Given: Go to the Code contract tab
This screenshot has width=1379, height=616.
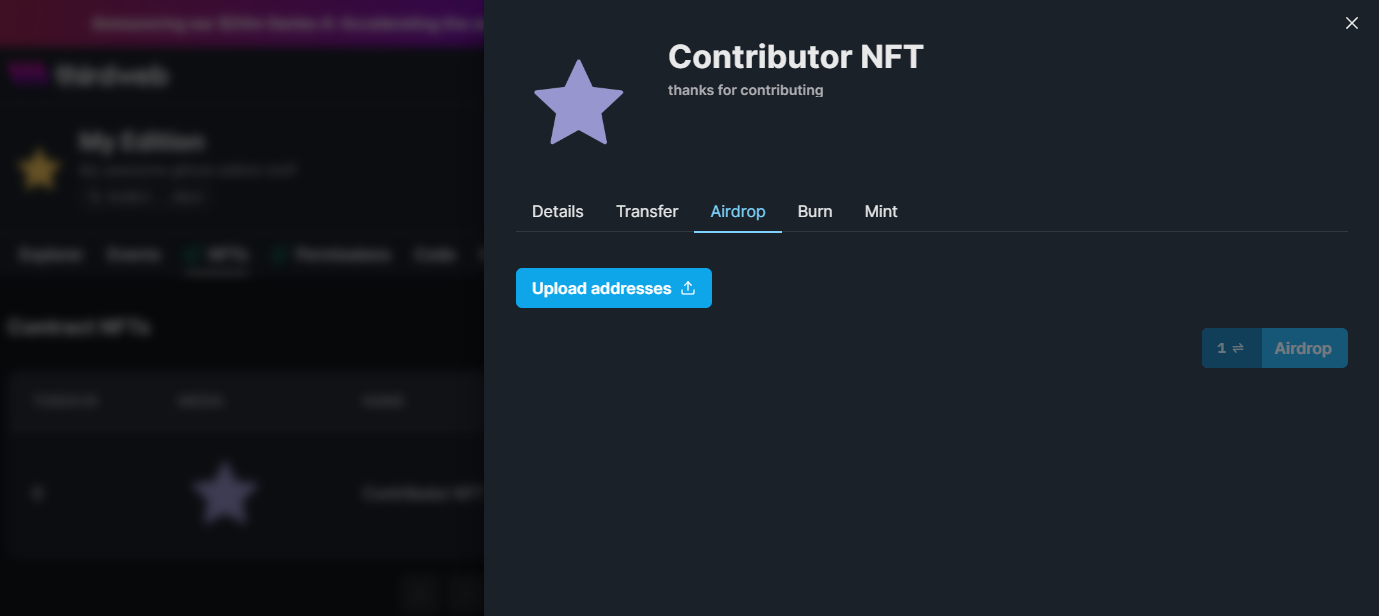Looking at the screenshot, I should point(434,255).
